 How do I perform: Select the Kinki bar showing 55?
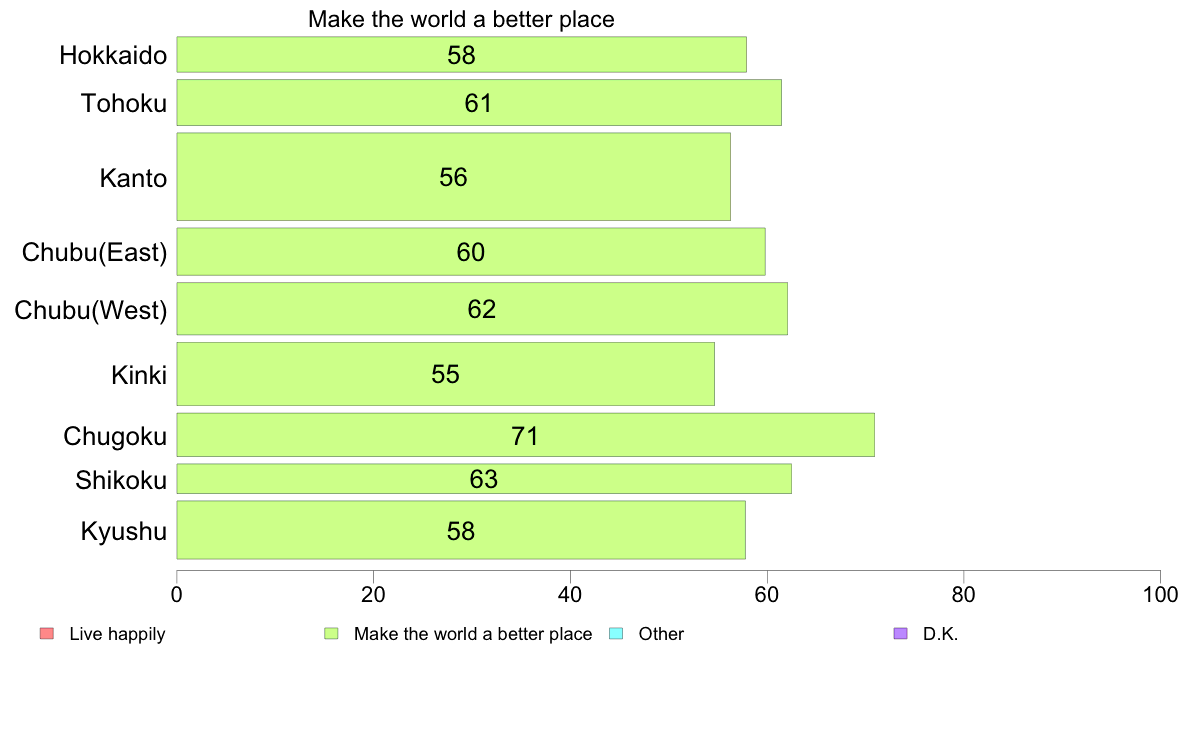click(446, 374)
